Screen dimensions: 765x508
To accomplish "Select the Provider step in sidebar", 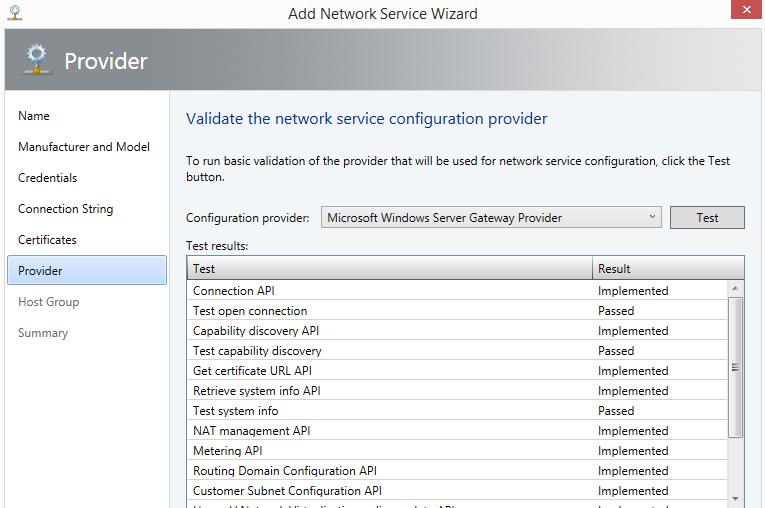I will 86,271.
